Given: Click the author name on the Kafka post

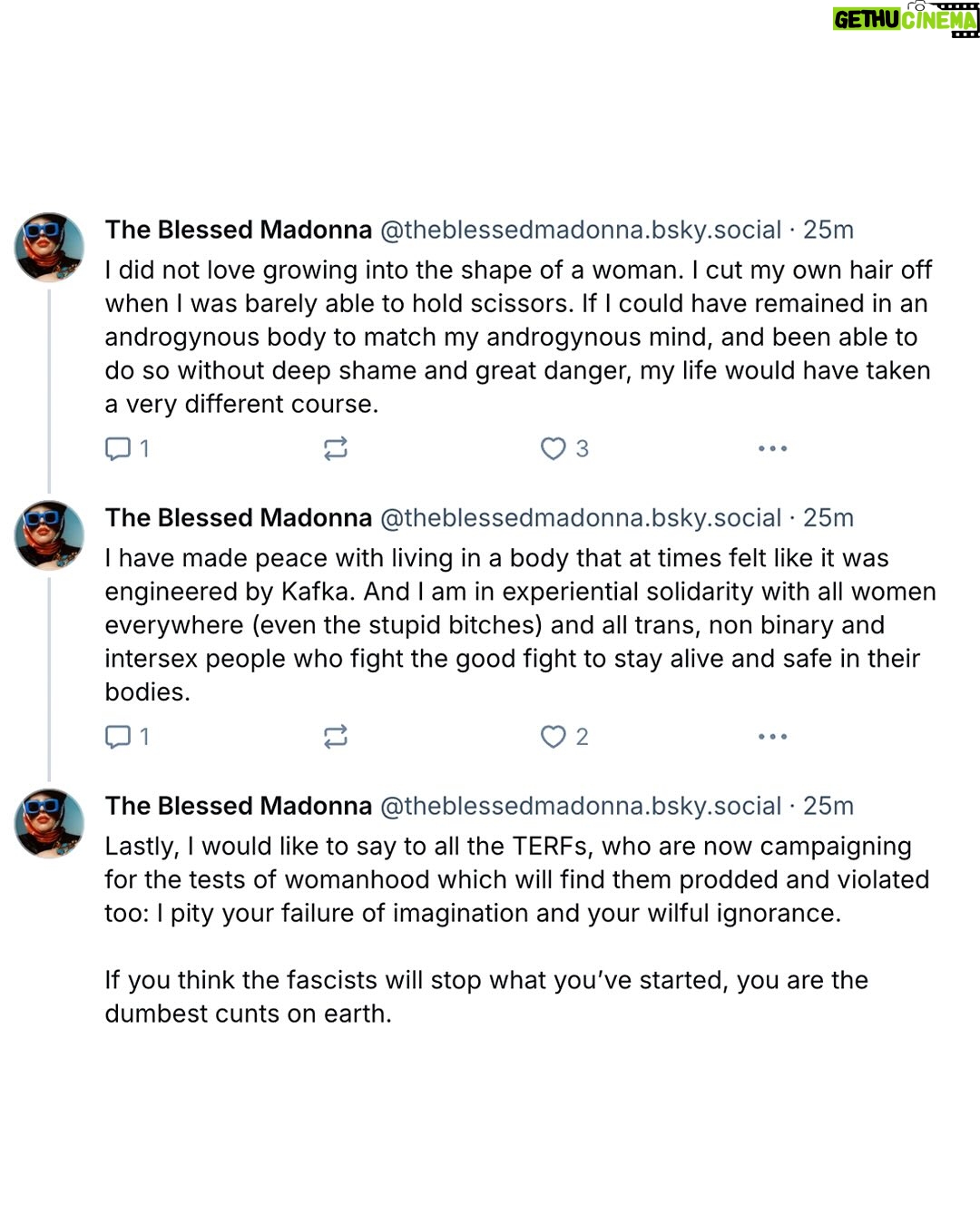Looking at the screenshot, I should pyautogui.click(x=238, y=517).
